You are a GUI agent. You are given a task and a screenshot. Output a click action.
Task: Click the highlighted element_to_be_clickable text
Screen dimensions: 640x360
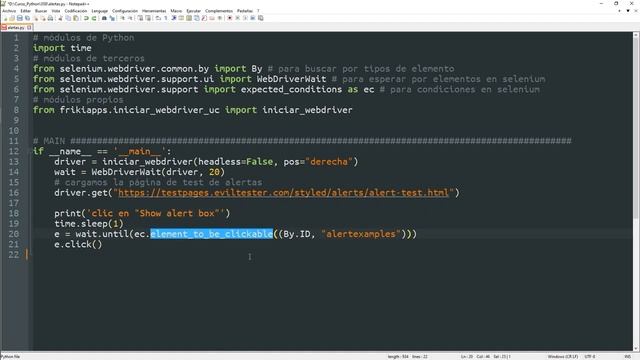click(211, 234)
